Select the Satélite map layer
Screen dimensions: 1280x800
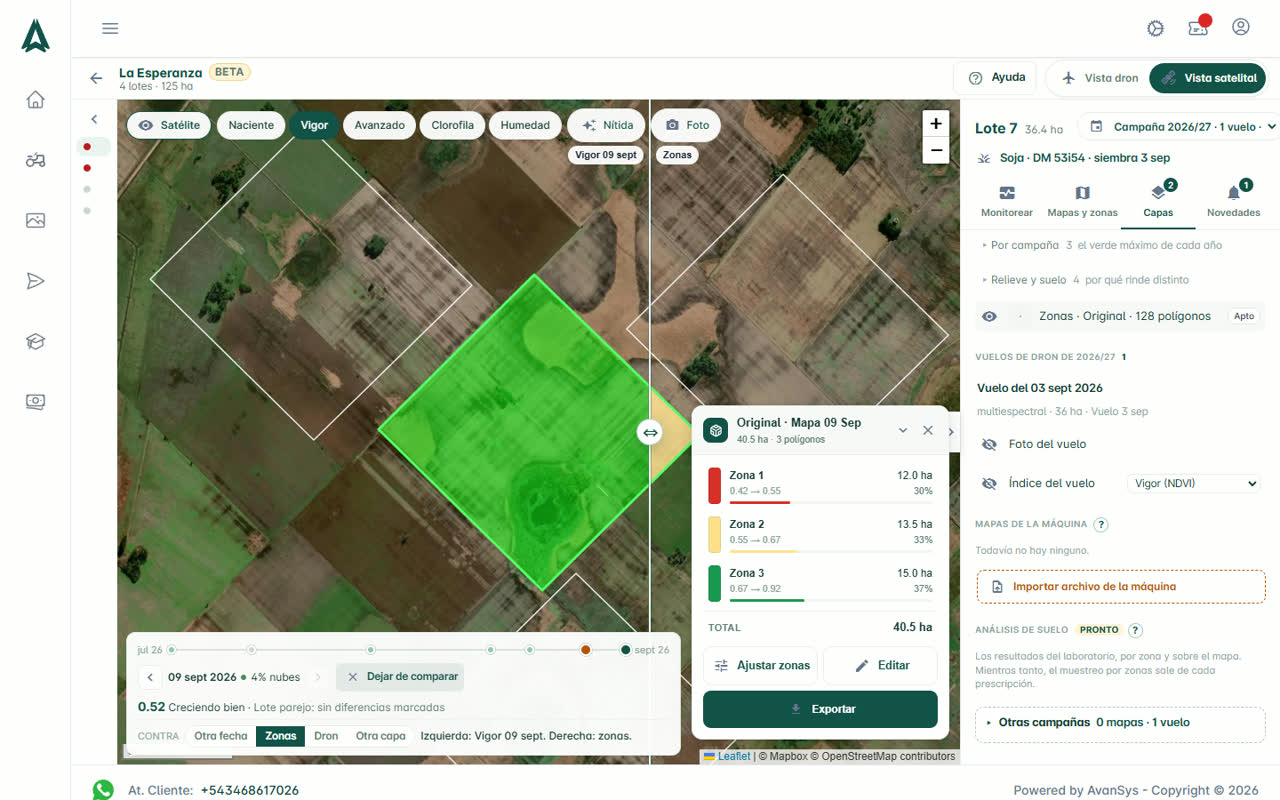169,125
